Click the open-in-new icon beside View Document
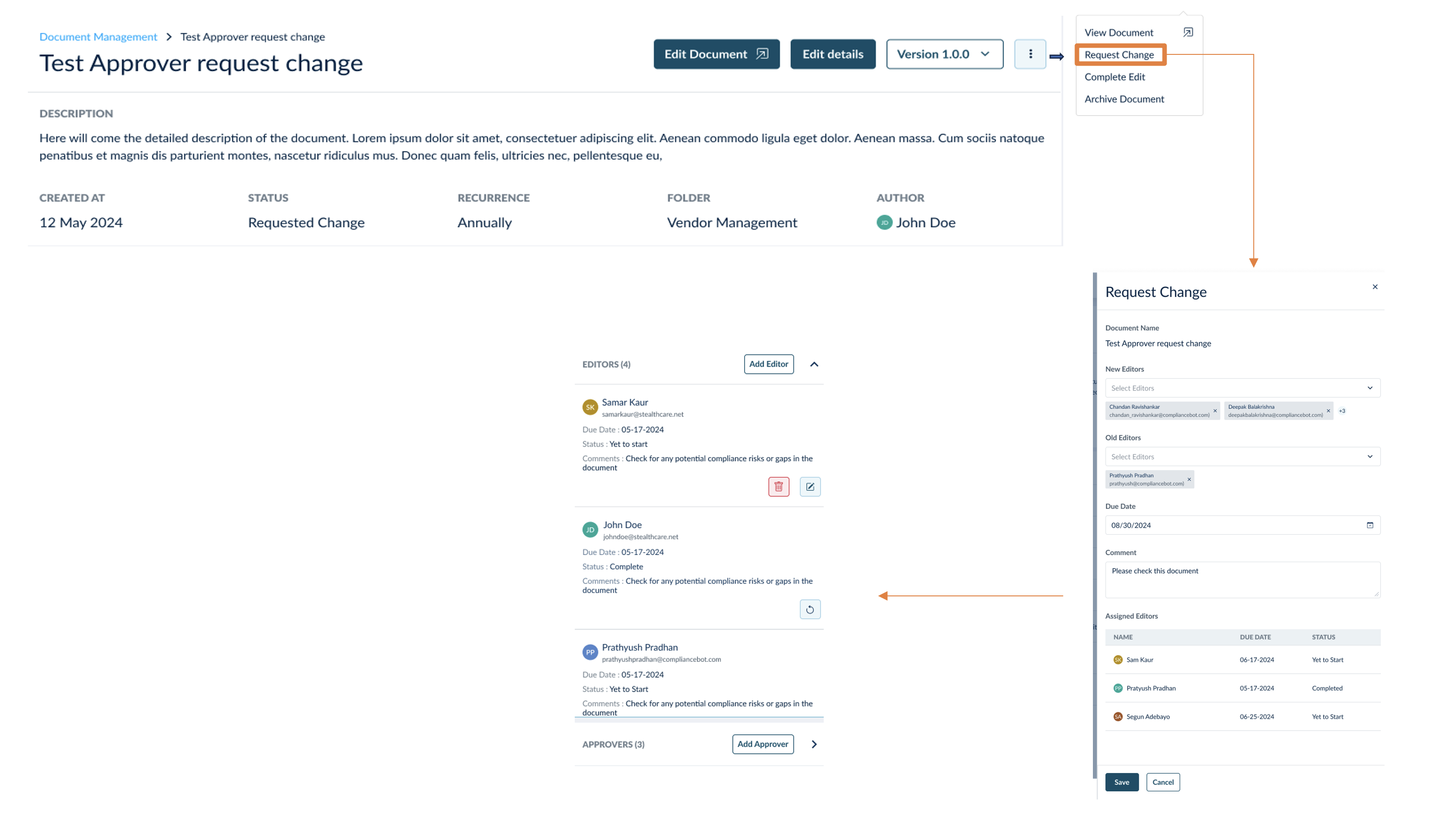 coord(1188,32)
